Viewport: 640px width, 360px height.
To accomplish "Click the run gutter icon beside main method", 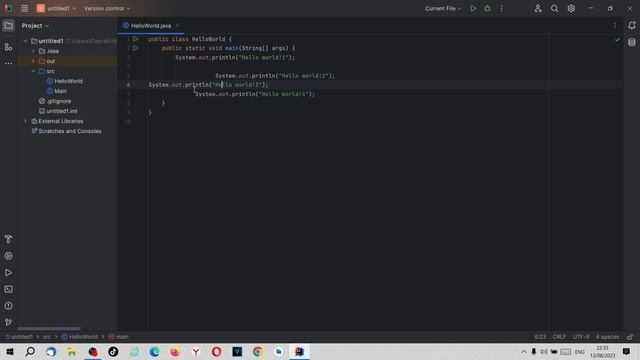I will click(x=136, y=48).
